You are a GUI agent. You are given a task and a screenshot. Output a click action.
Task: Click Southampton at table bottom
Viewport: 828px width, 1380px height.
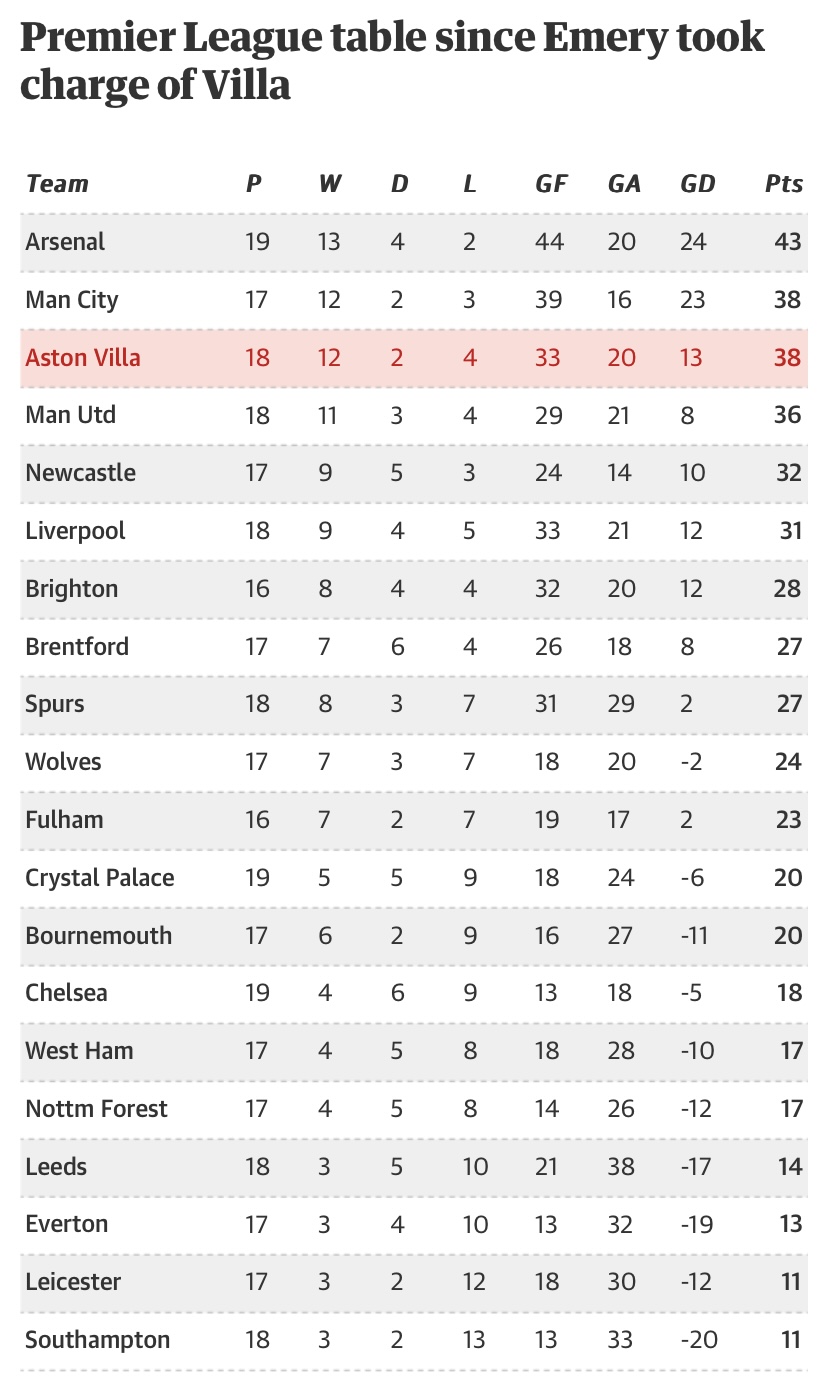coord(98,1340)
